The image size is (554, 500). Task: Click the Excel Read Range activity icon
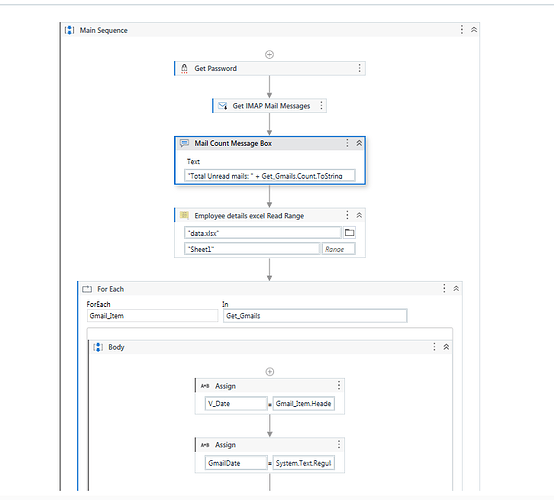[184, 215]
